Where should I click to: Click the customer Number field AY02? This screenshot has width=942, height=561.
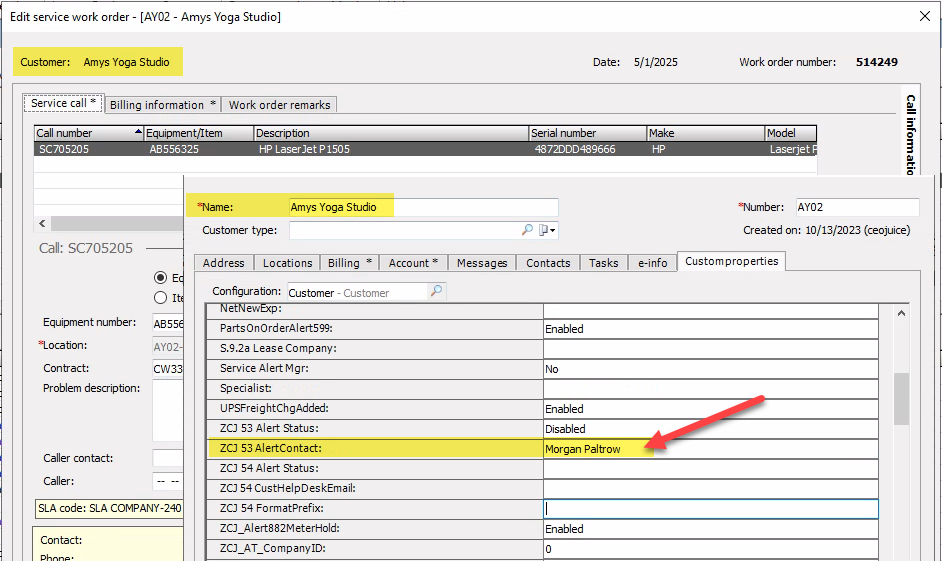click(x=857, y=207)
